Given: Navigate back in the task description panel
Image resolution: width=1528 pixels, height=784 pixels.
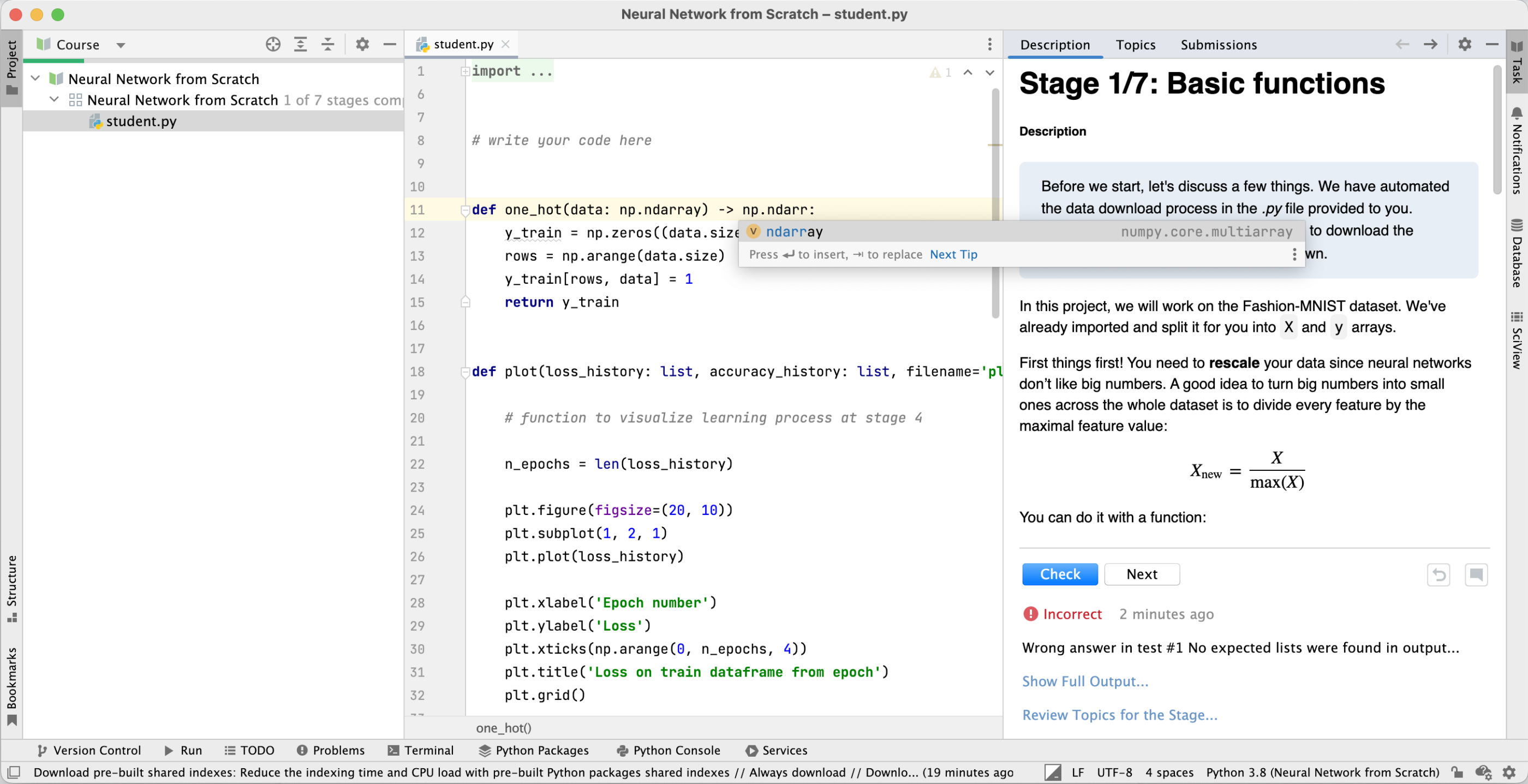Looking at the screenshot, I should click(x=1402, y=45).
